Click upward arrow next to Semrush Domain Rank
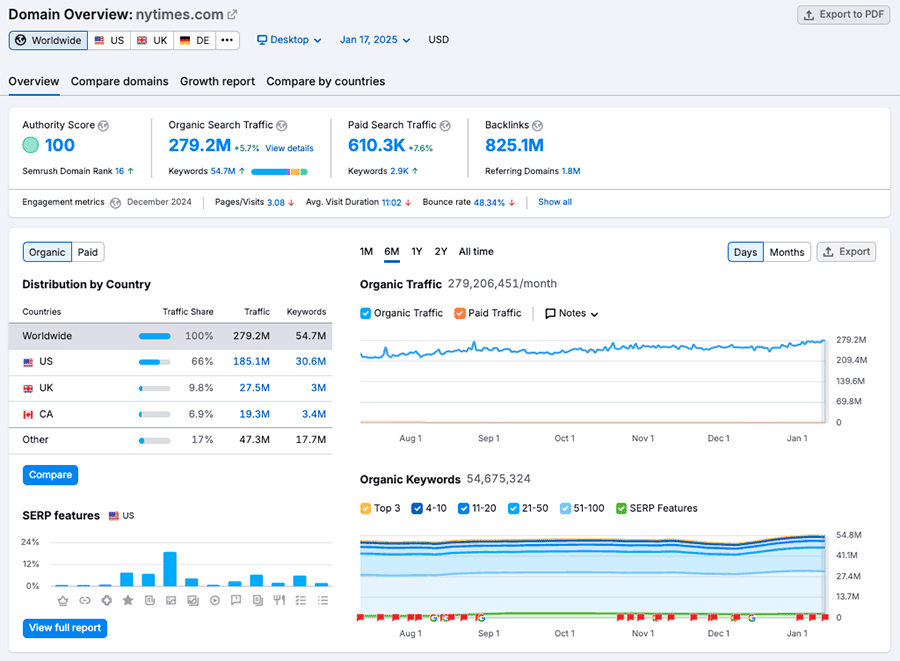900x661 pixels. (x=130, y=171)
